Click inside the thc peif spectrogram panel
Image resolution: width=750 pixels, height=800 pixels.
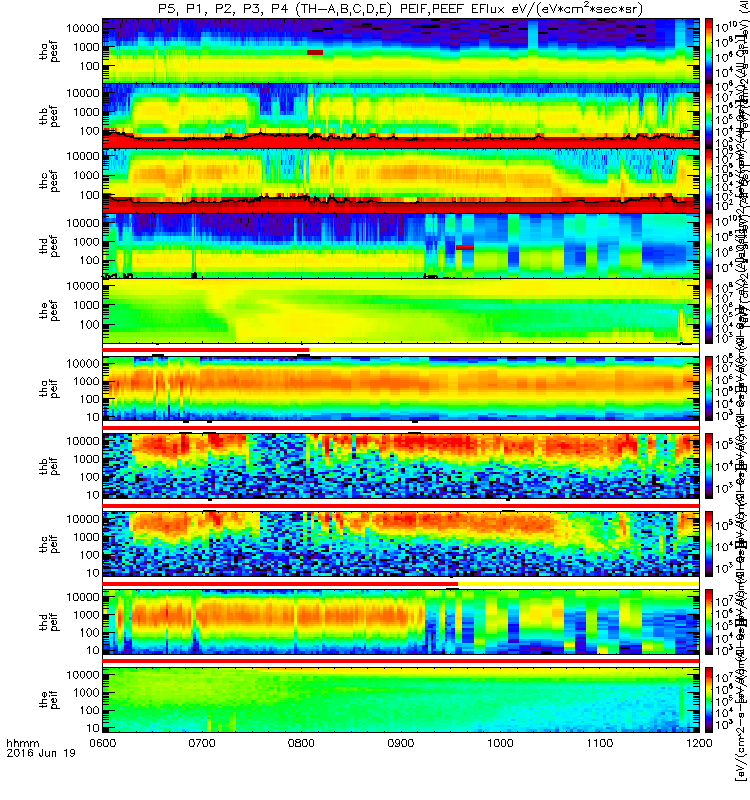pyautogui.click(x=401, y=544)
